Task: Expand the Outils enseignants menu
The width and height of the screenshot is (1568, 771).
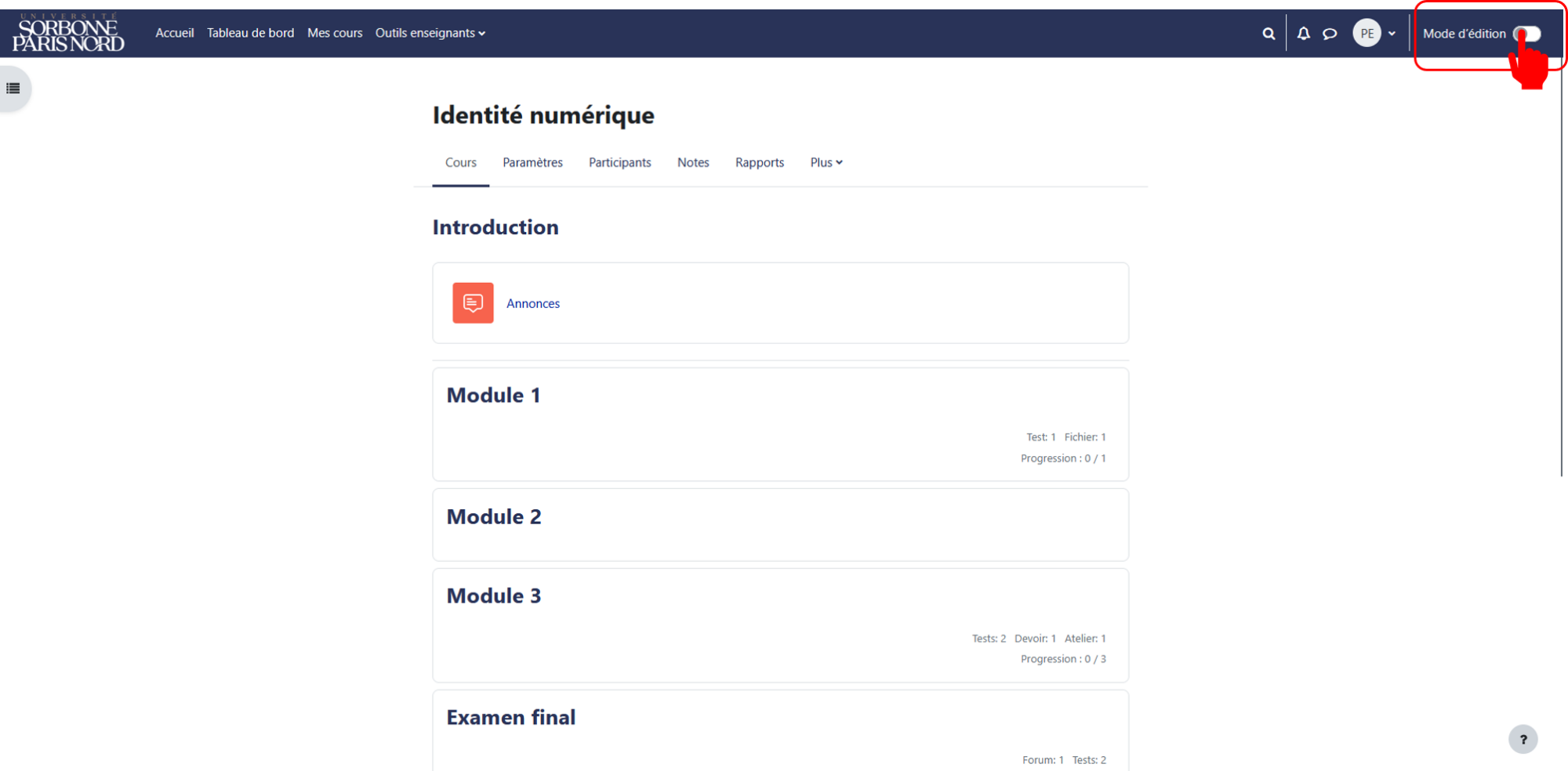Action: coord(430,33)
